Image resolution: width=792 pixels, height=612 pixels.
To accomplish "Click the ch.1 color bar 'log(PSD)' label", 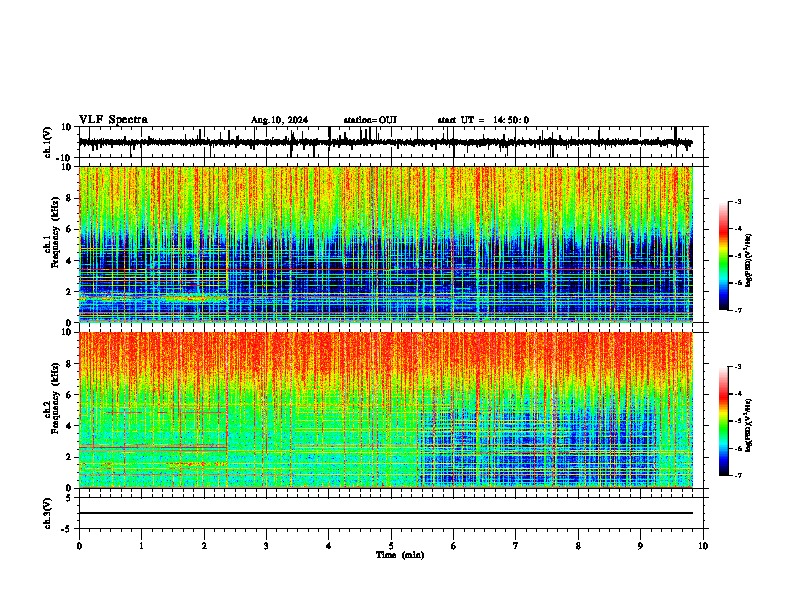I will (x=749, y=261).
